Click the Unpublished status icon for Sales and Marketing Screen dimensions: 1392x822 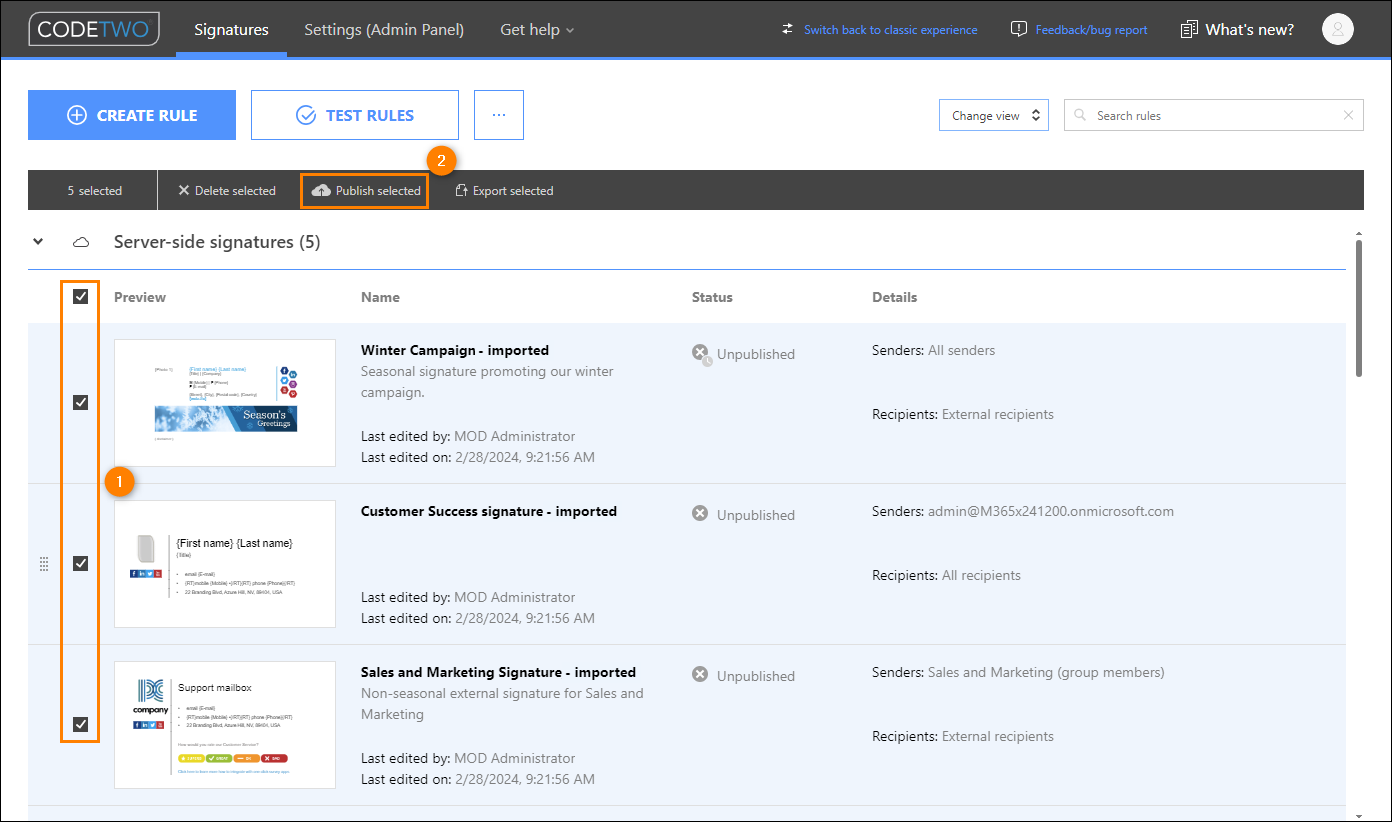tap(700, 675)
